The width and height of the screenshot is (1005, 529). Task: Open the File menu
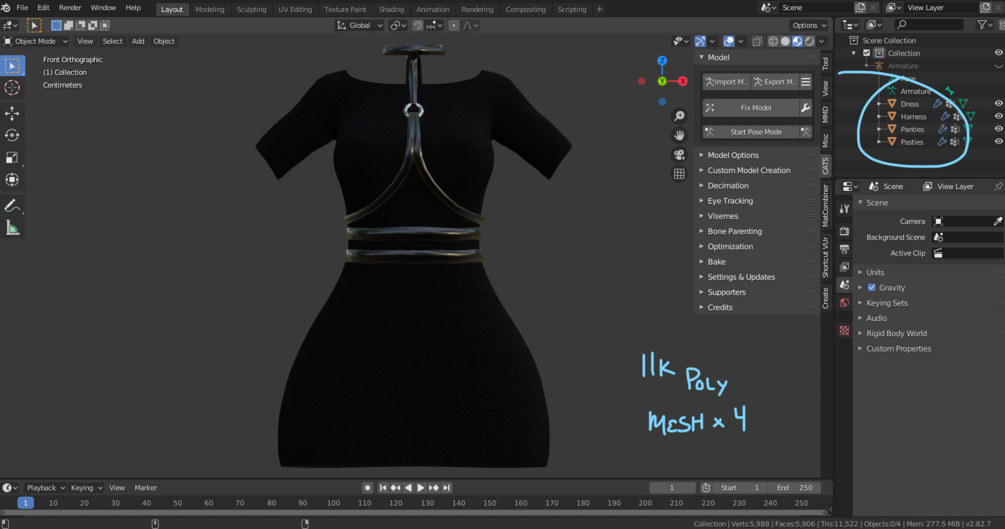coord(22,8)
